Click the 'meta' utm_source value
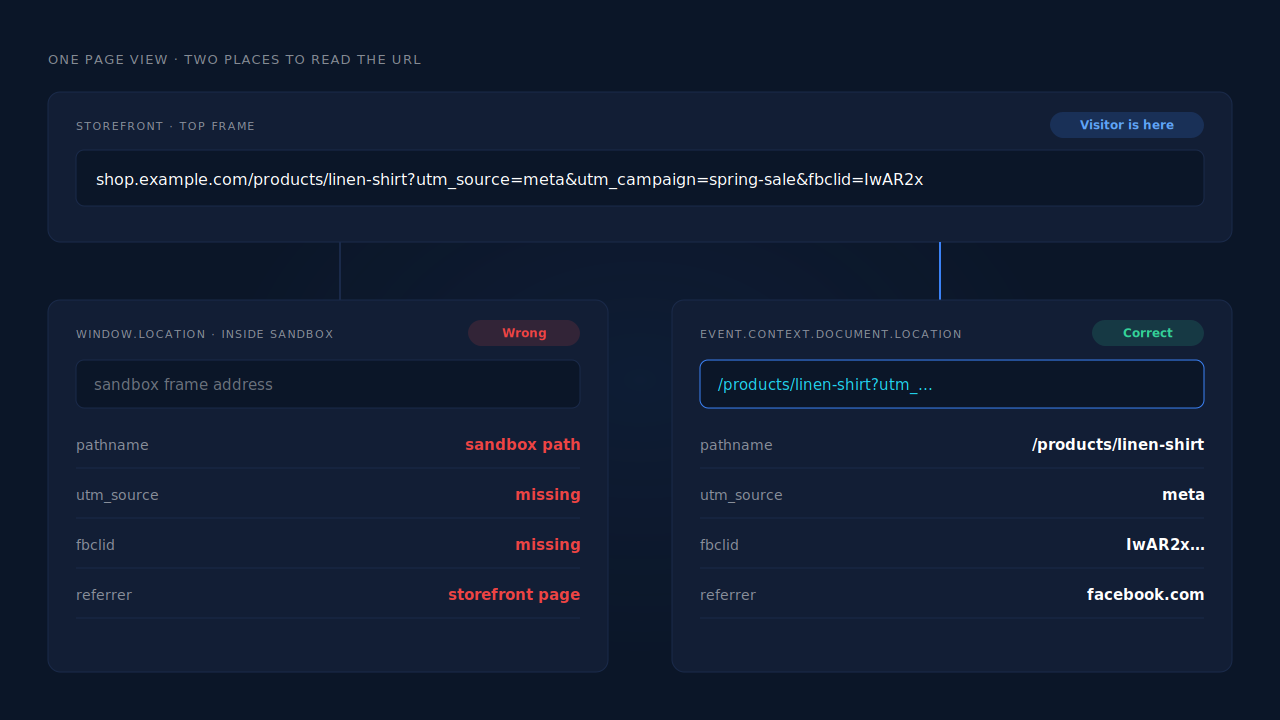The height and width of the screenshot is (720, 1280). (x=1183, y=494)
